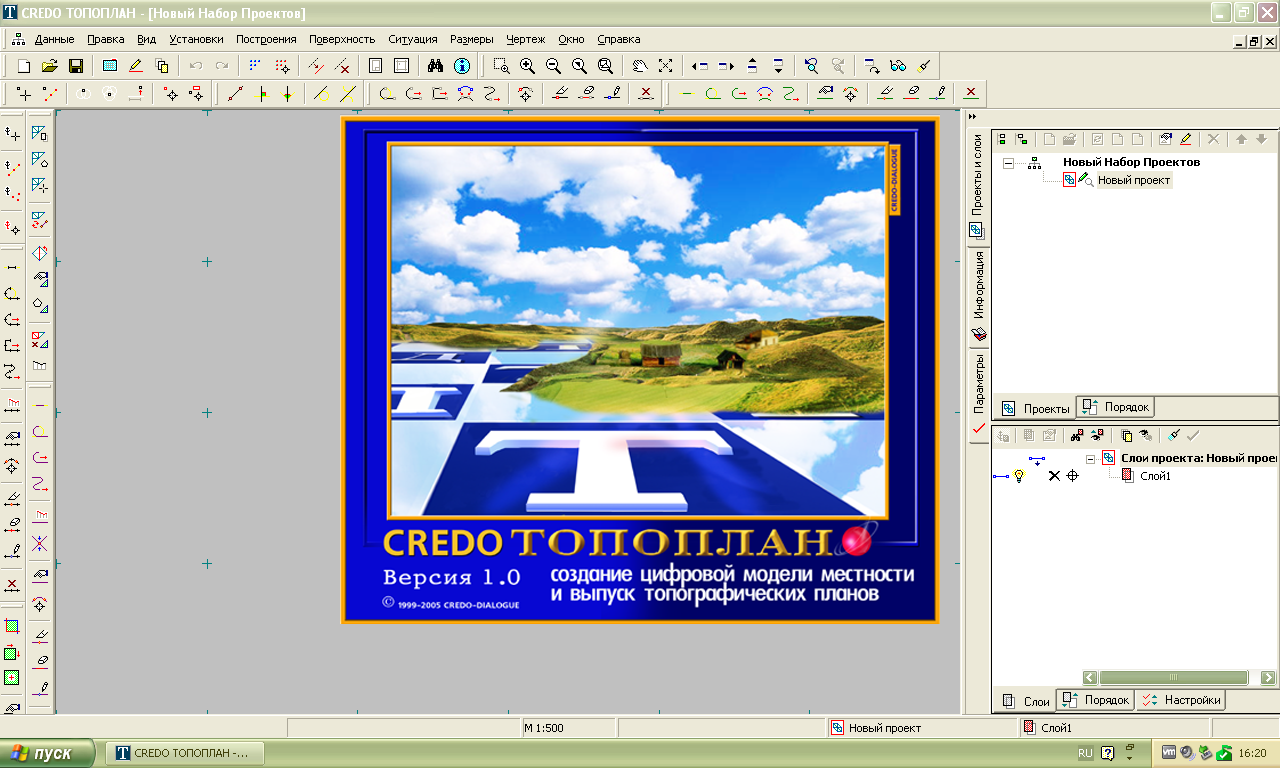The image size is (1280, 768).
Task: Click the project set hierarchy icon left of menu bar
Action: 18,39
